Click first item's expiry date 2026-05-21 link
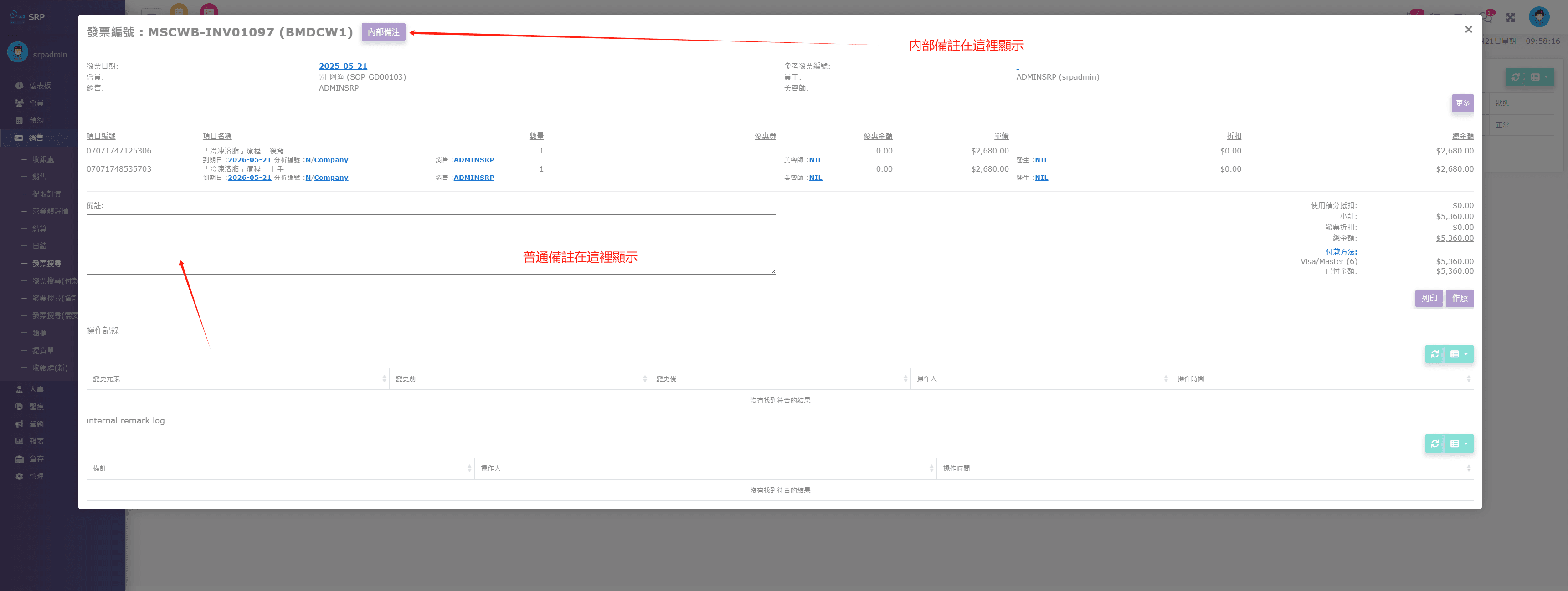This screenshot has width=1568, height=591. click(249, 160)
